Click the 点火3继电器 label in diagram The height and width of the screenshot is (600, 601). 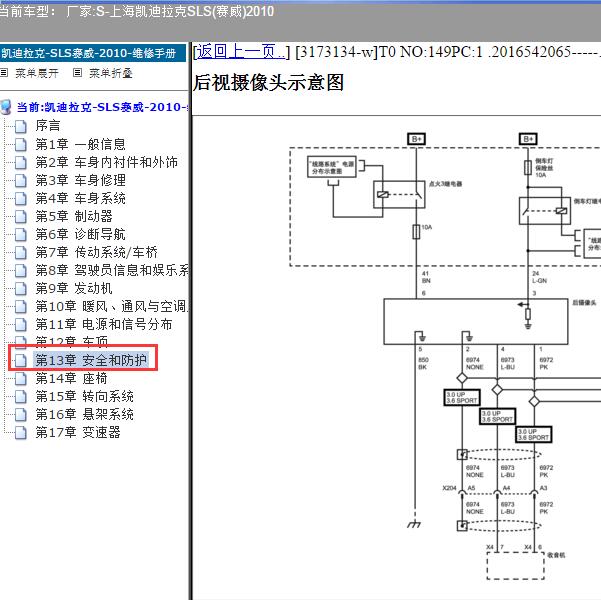click(445, 184)
